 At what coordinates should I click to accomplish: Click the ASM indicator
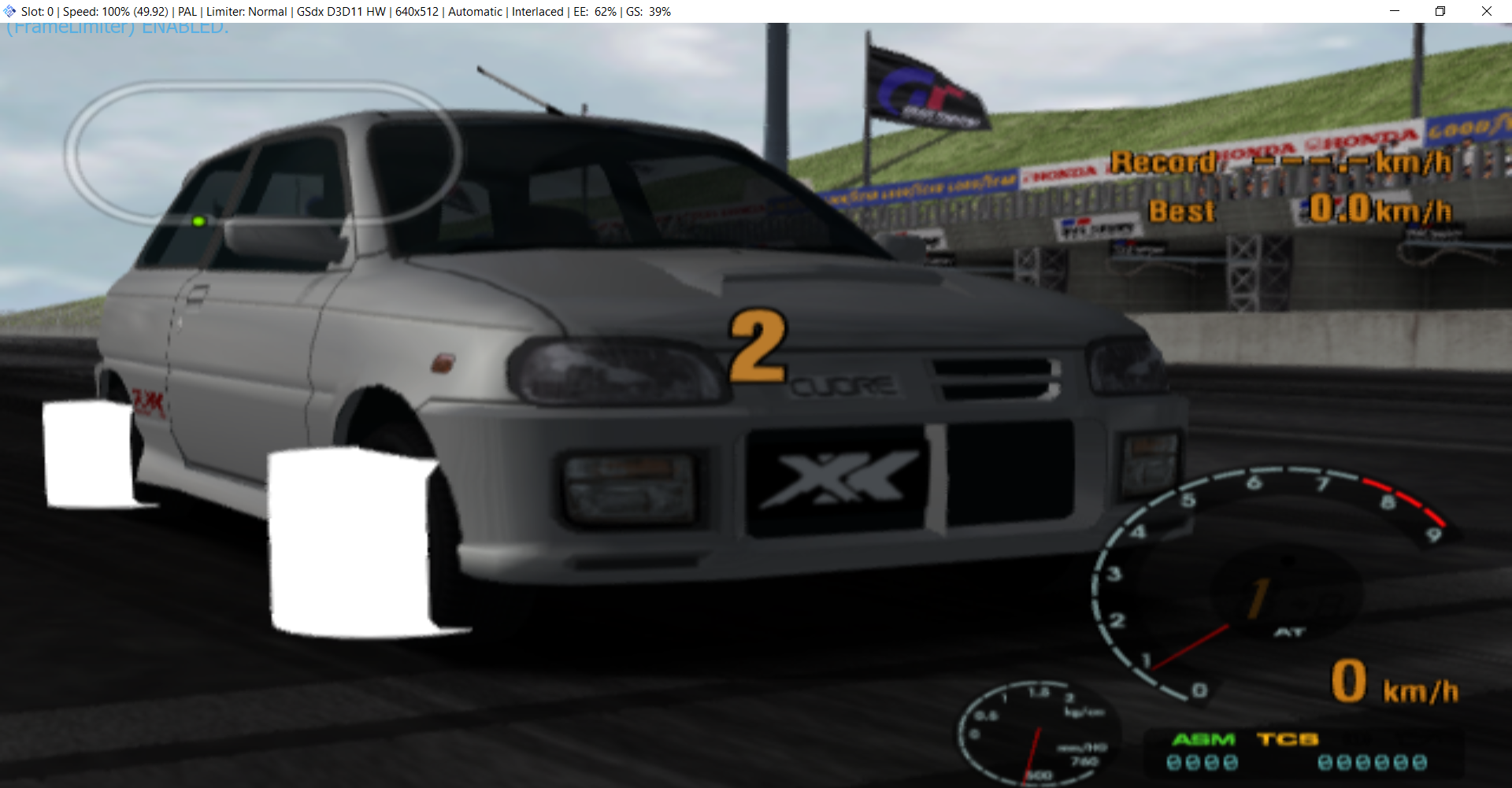pyautogui.click(x=1203, y=739)
